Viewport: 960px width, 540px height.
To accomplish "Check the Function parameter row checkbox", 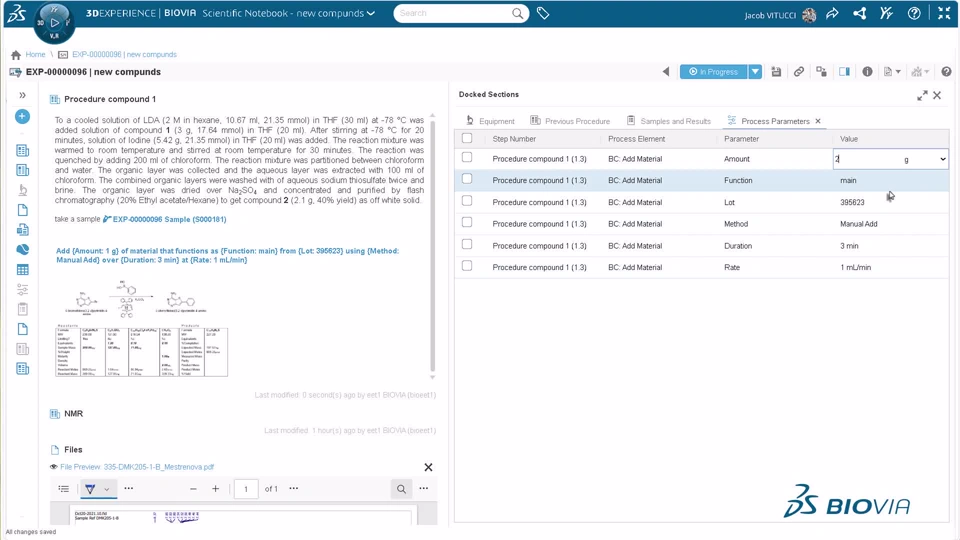I will click(467, 179).
